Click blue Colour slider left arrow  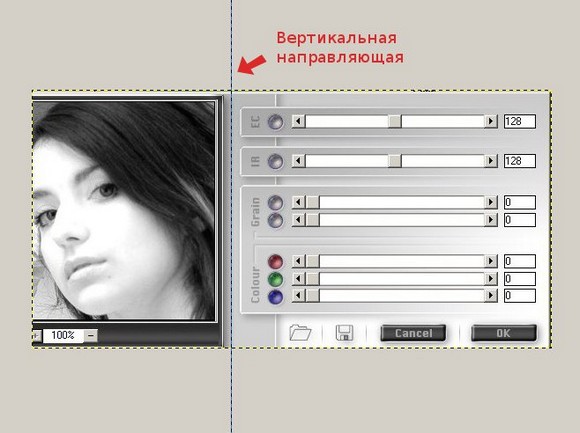[x=299, y=296]
